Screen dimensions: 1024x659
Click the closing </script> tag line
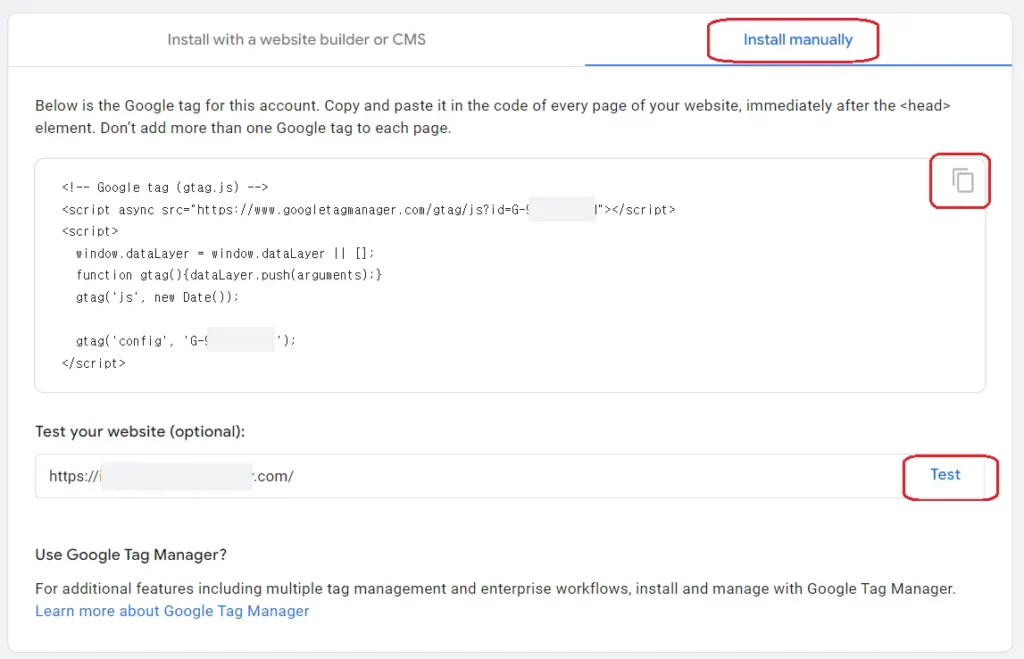tap(93, 363)
